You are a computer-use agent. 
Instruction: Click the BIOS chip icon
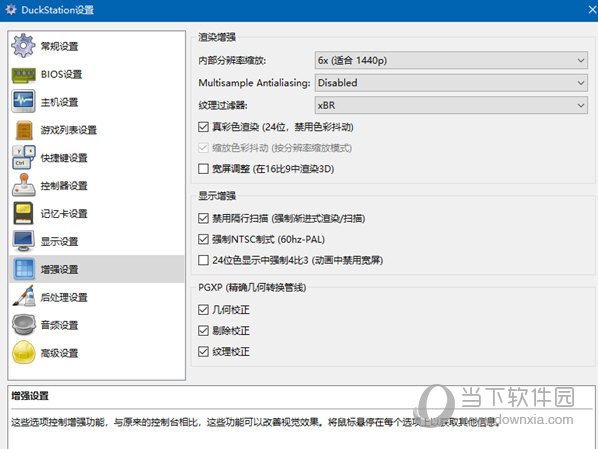[x=23, y=75]
